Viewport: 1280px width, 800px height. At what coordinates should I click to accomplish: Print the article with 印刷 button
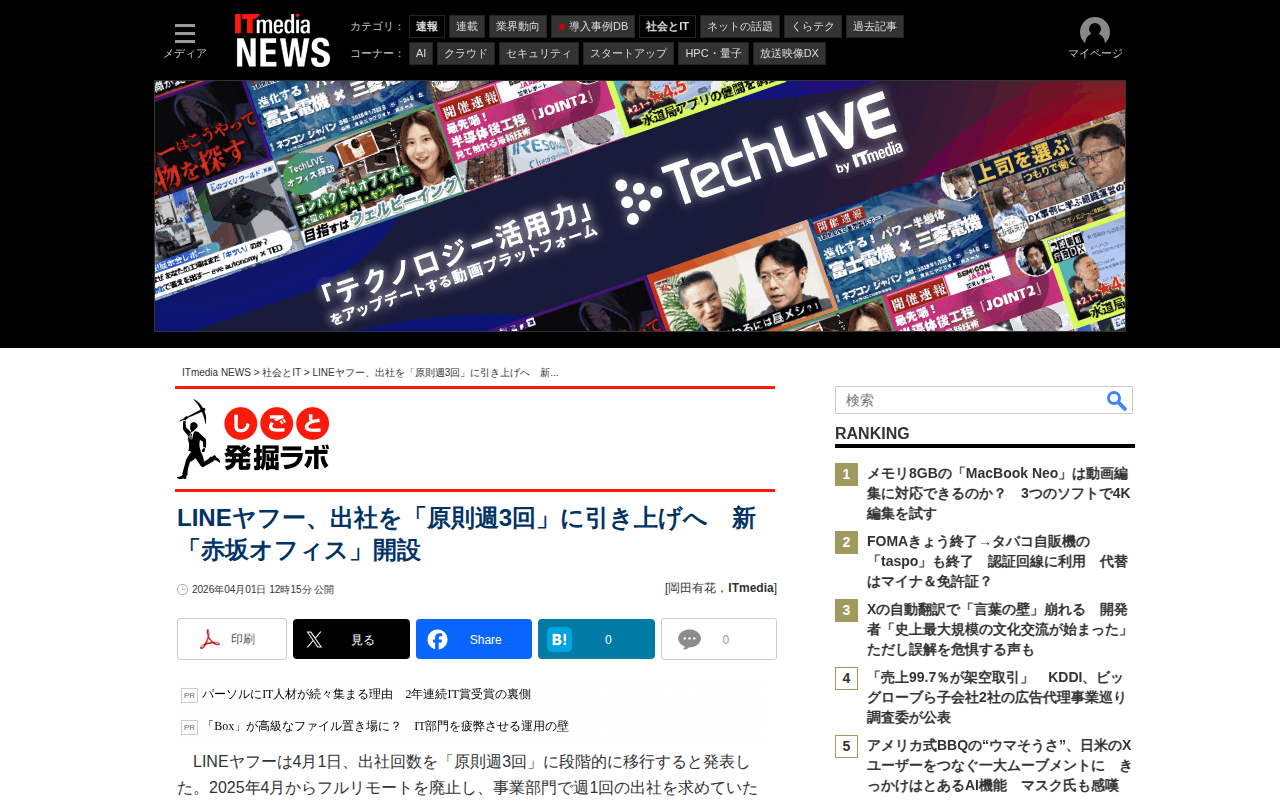click(x=232, y=639)
